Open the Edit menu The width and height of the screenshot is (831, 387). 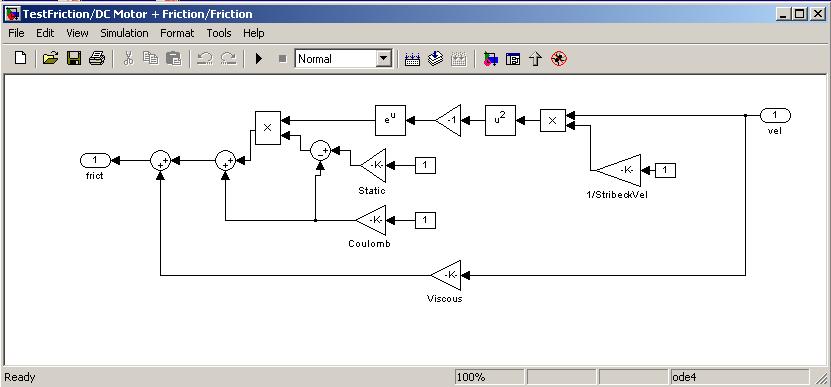(45, 33)
